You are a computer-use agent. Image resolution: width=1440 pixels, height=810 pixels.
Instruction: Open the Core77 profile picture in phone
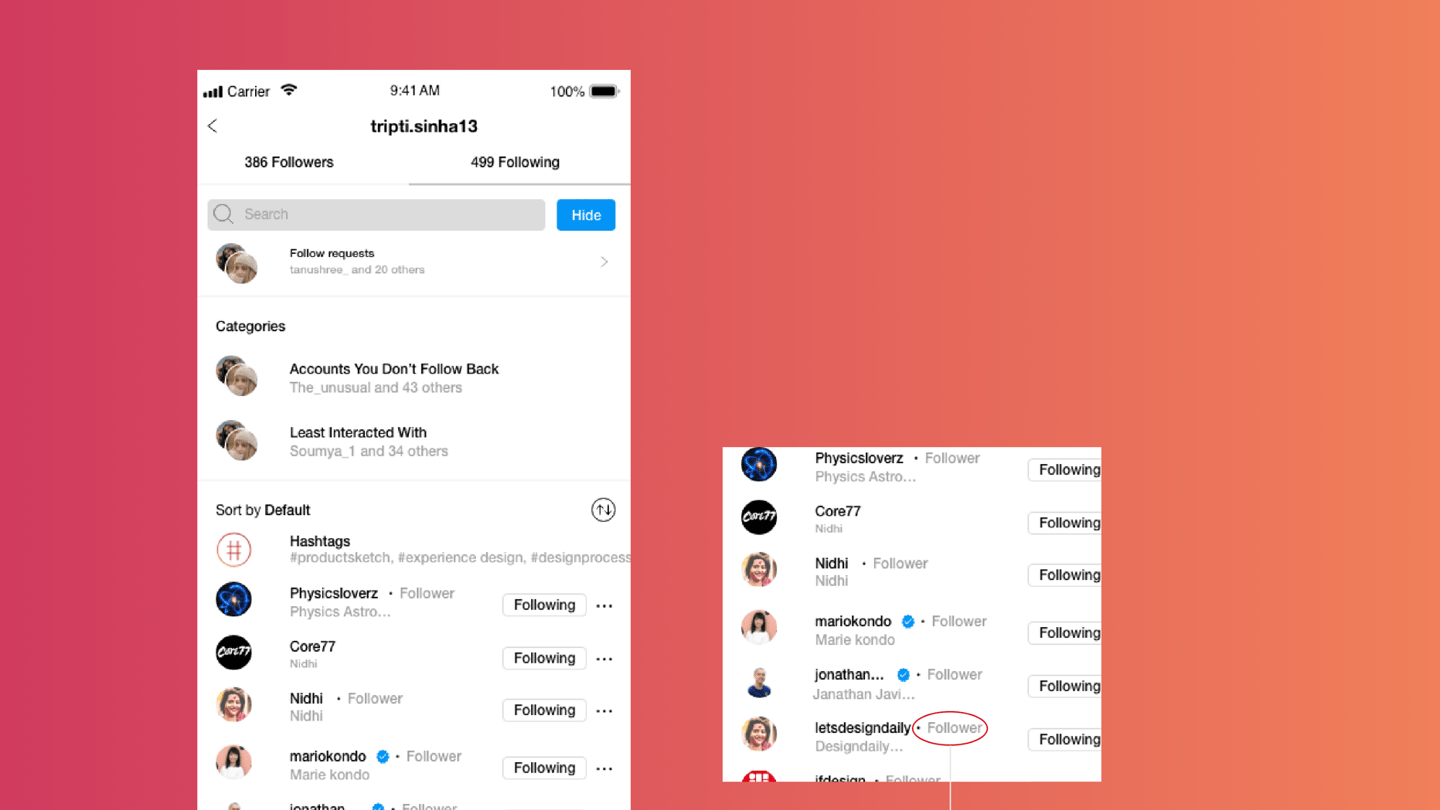tap(234, 652)
